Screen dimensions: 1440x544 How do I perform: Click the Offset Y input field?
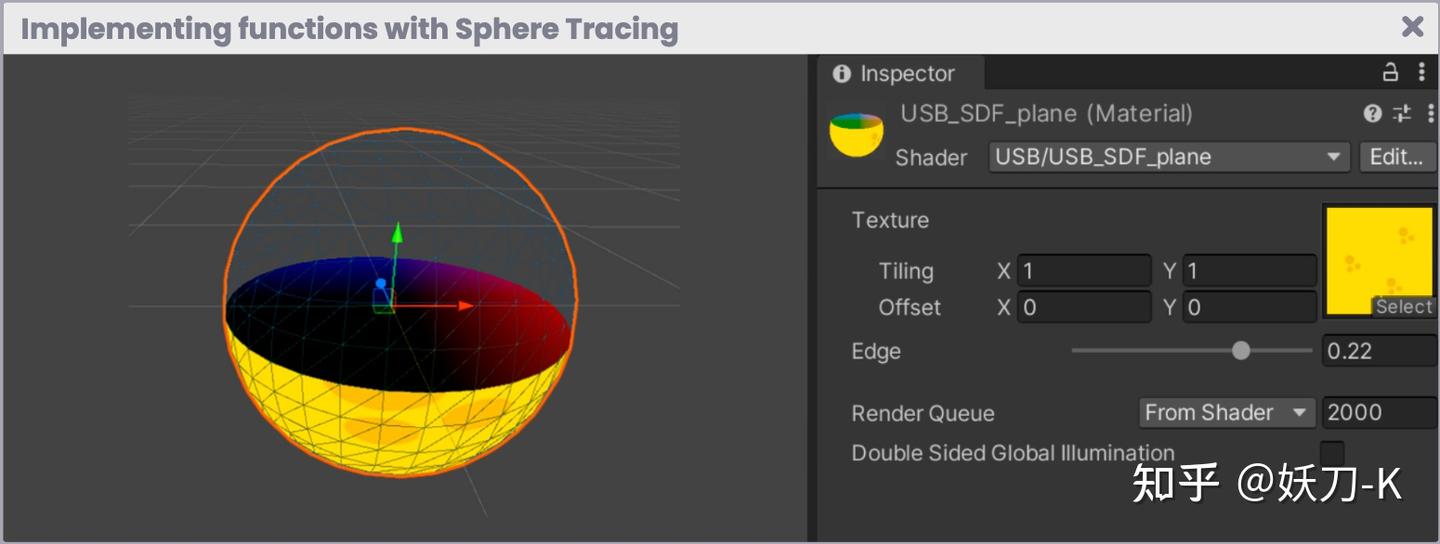click(x=1250, y=307)
